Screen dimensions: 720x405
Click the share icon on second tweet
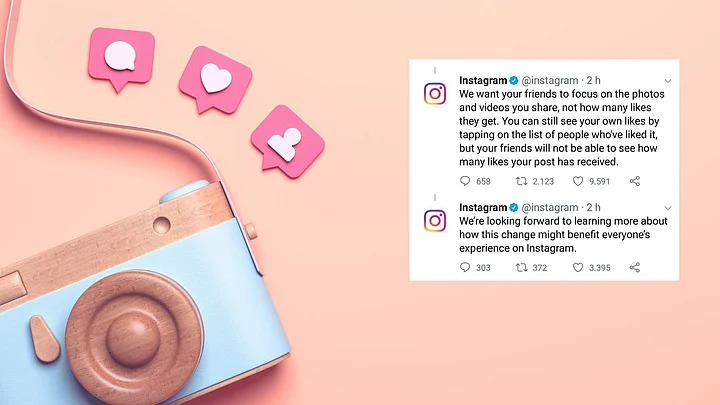(635, 267)
